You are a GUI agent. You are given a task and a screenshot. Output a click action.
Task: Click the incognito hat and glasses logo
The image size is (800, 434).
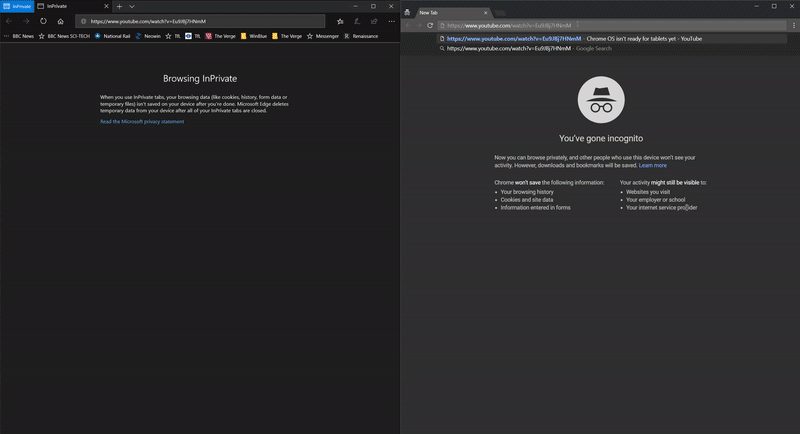pyautogui.click(x=601, y=99)
